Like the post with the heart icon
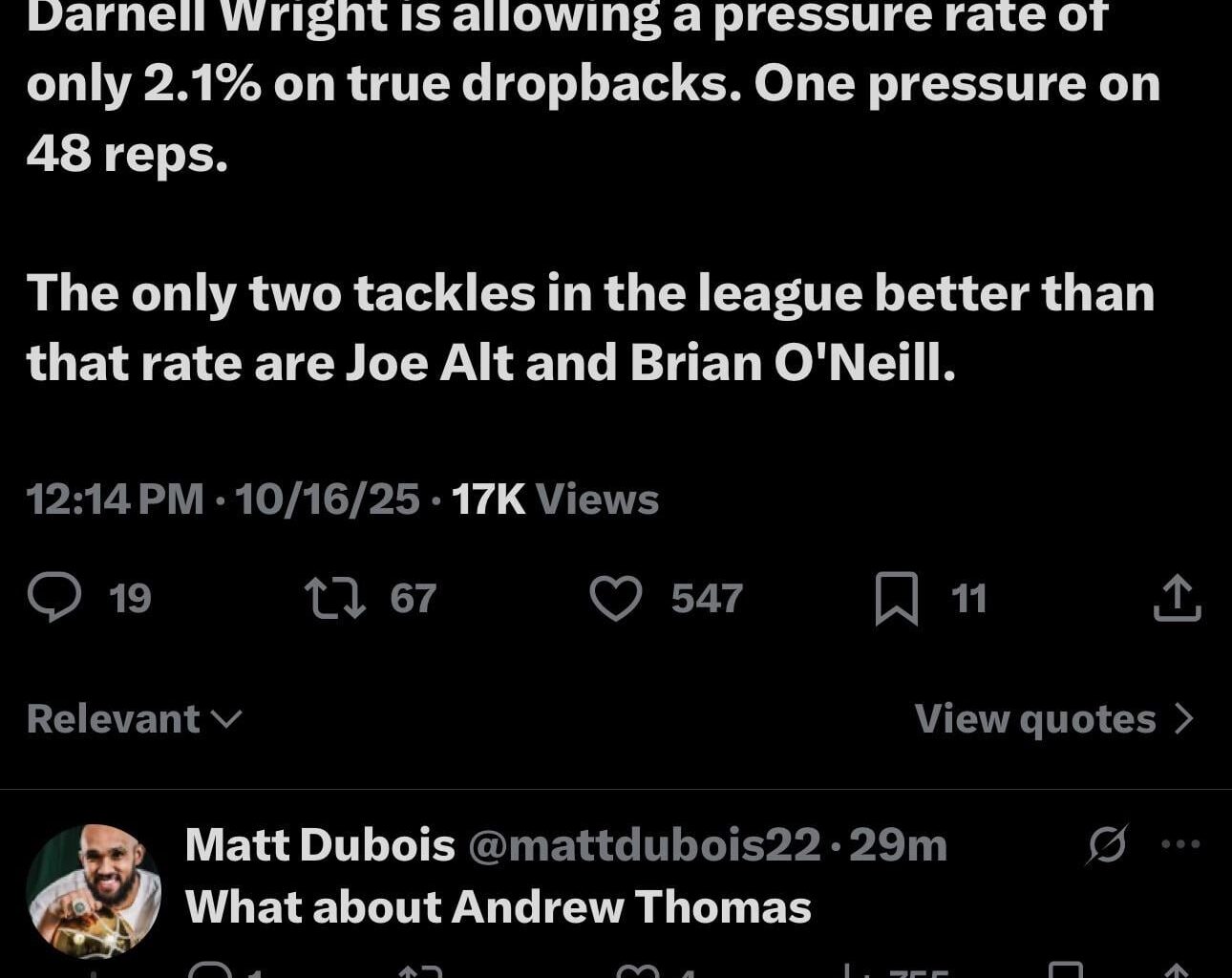Image resolution: width=1232 pixels, height=978 pixels. pos(616,598)
